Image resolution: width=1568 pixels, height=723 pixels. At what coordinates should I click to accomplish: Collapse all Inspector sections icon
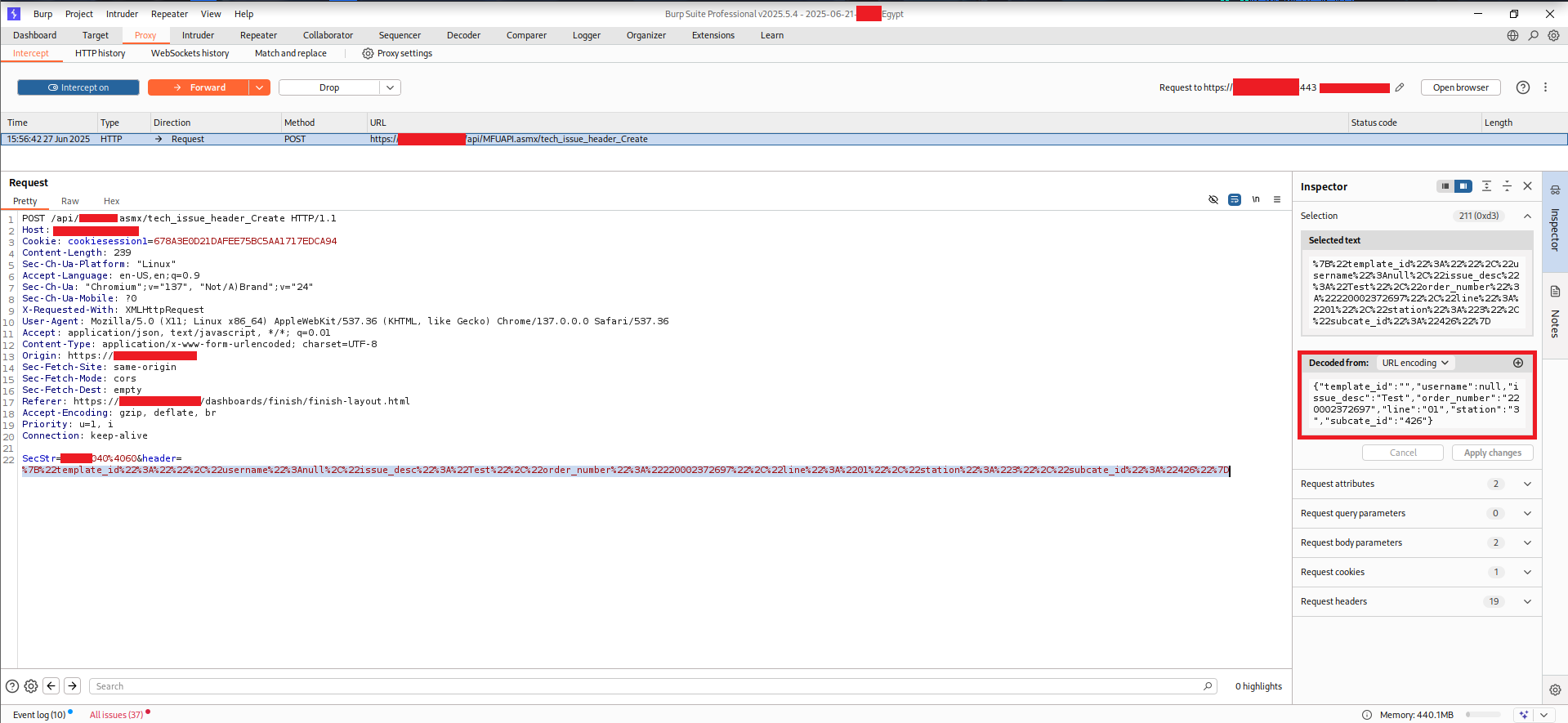coord(1508,186)
